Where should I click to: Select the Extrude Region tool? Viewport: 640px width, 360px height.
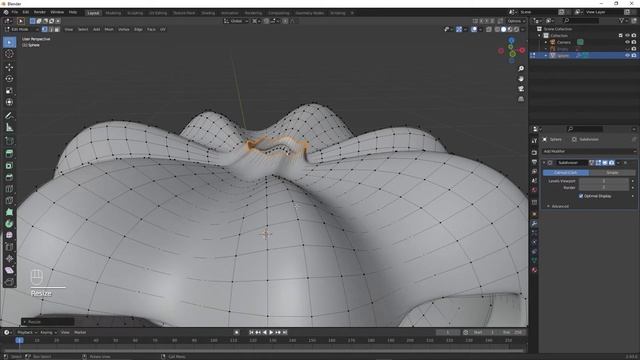(9, 153)
